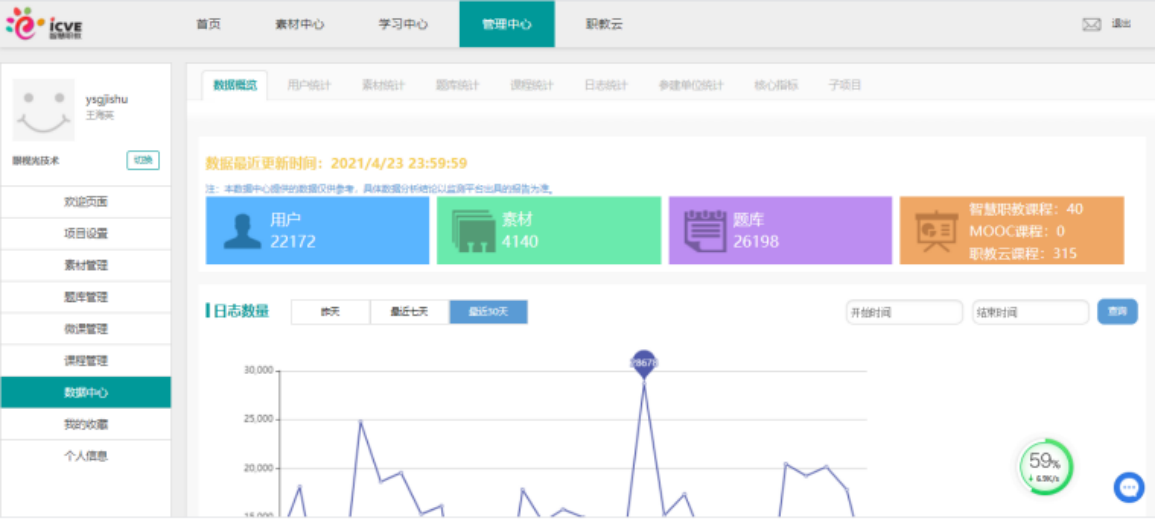Open 学习中心 in top navigation
1156x521 pixels.
(x=403, y=24)
